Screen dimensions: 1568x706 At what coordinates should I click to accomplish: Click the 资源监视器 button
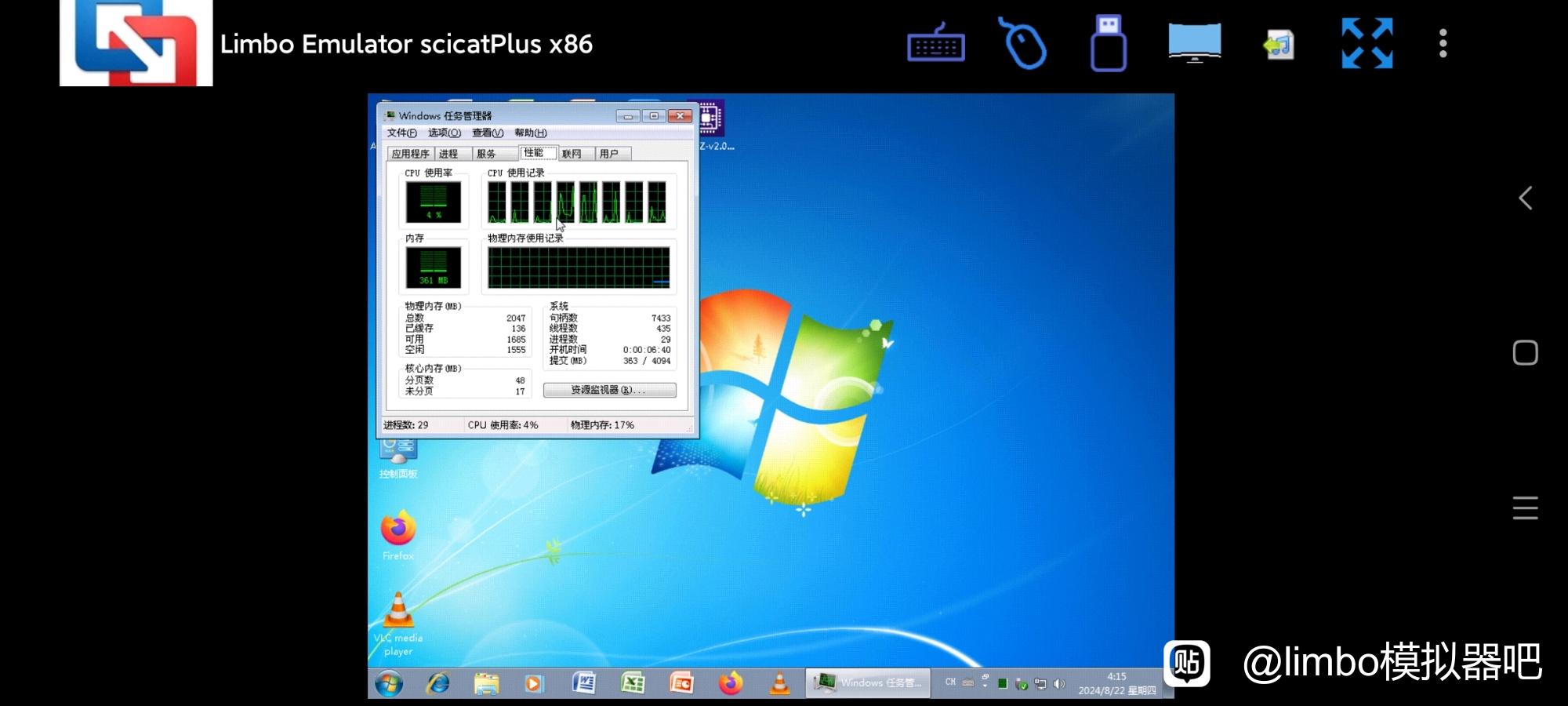(x=609, y=390)
